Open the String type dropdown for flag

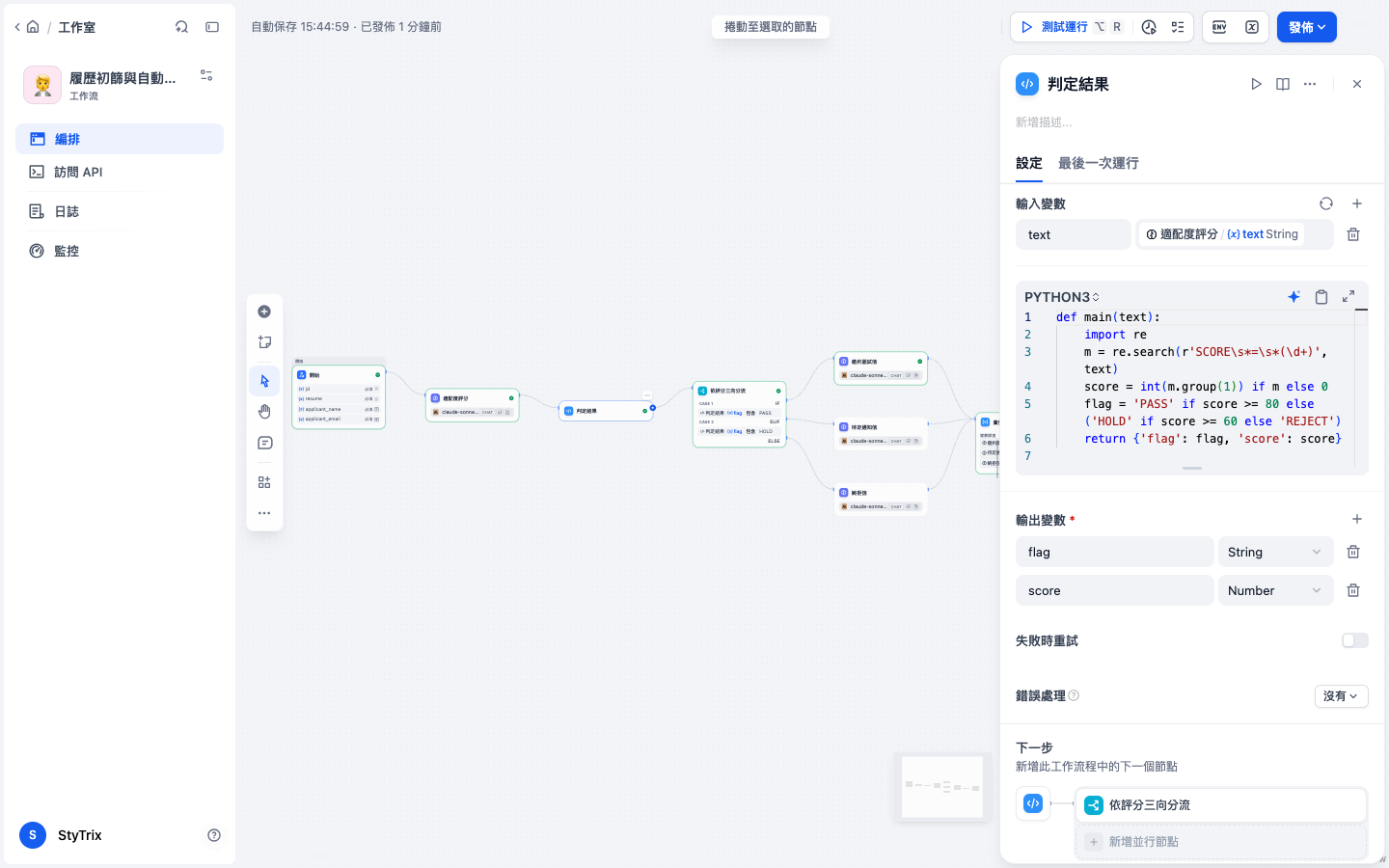(x=1276, y=552)
